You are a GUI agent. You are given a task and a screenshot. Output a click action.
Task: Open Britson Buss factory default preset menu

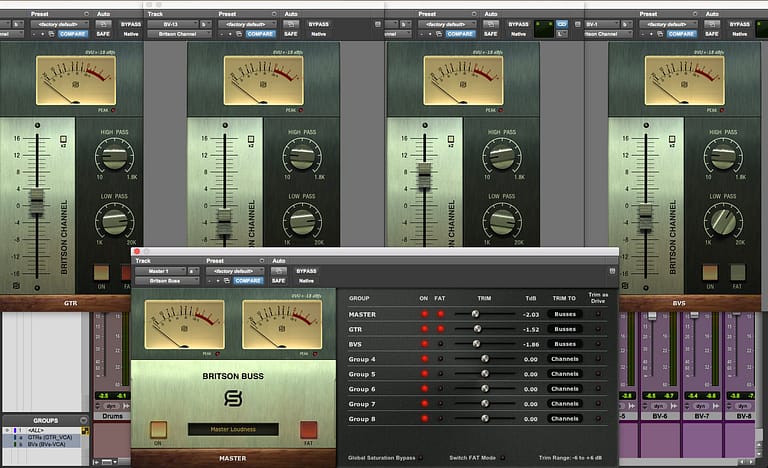pos(234,271)
